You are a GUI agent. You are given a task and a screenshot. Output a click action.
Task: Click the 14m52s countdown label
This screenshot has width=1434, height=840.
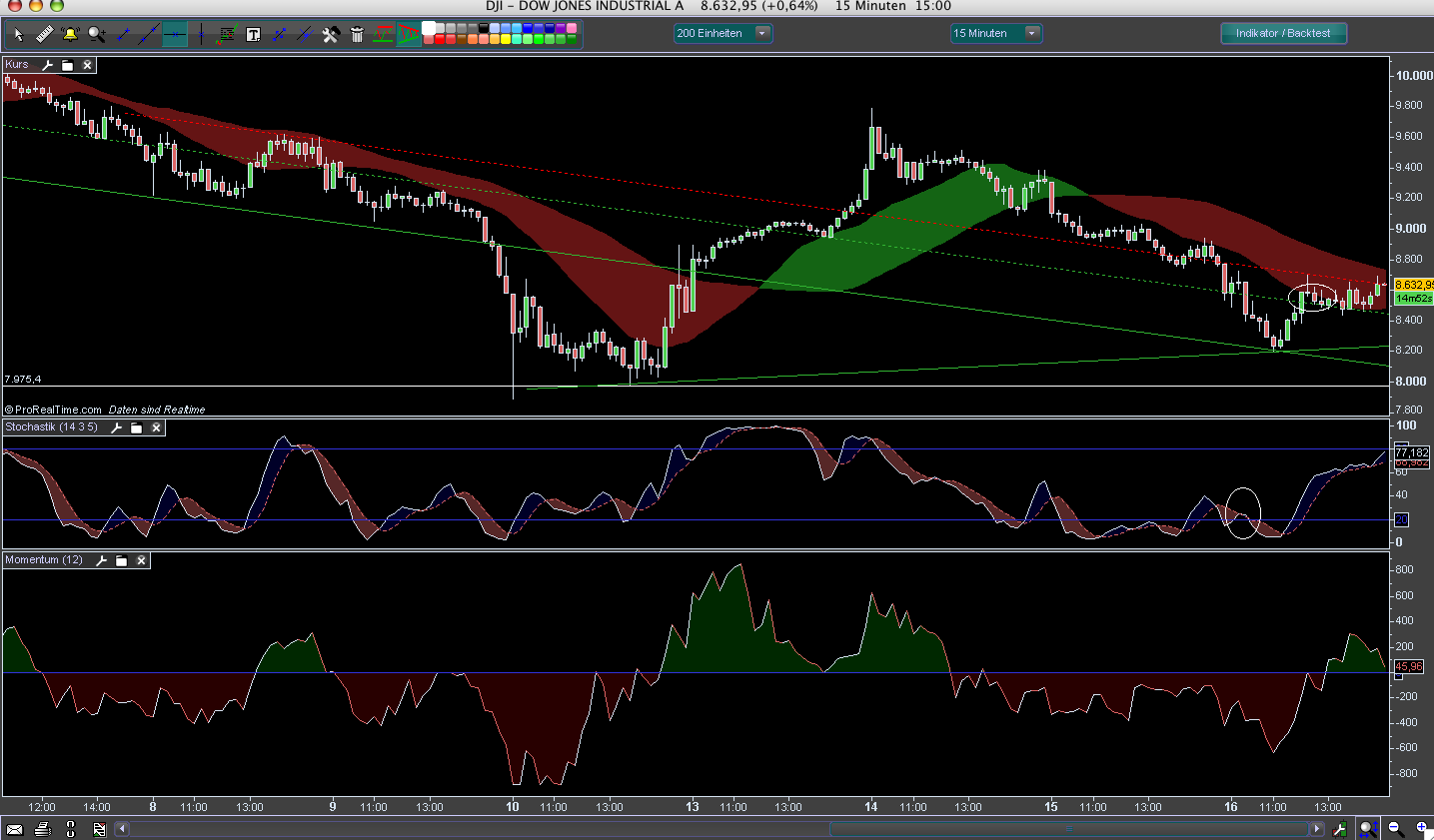click(x=1413, y=298)
